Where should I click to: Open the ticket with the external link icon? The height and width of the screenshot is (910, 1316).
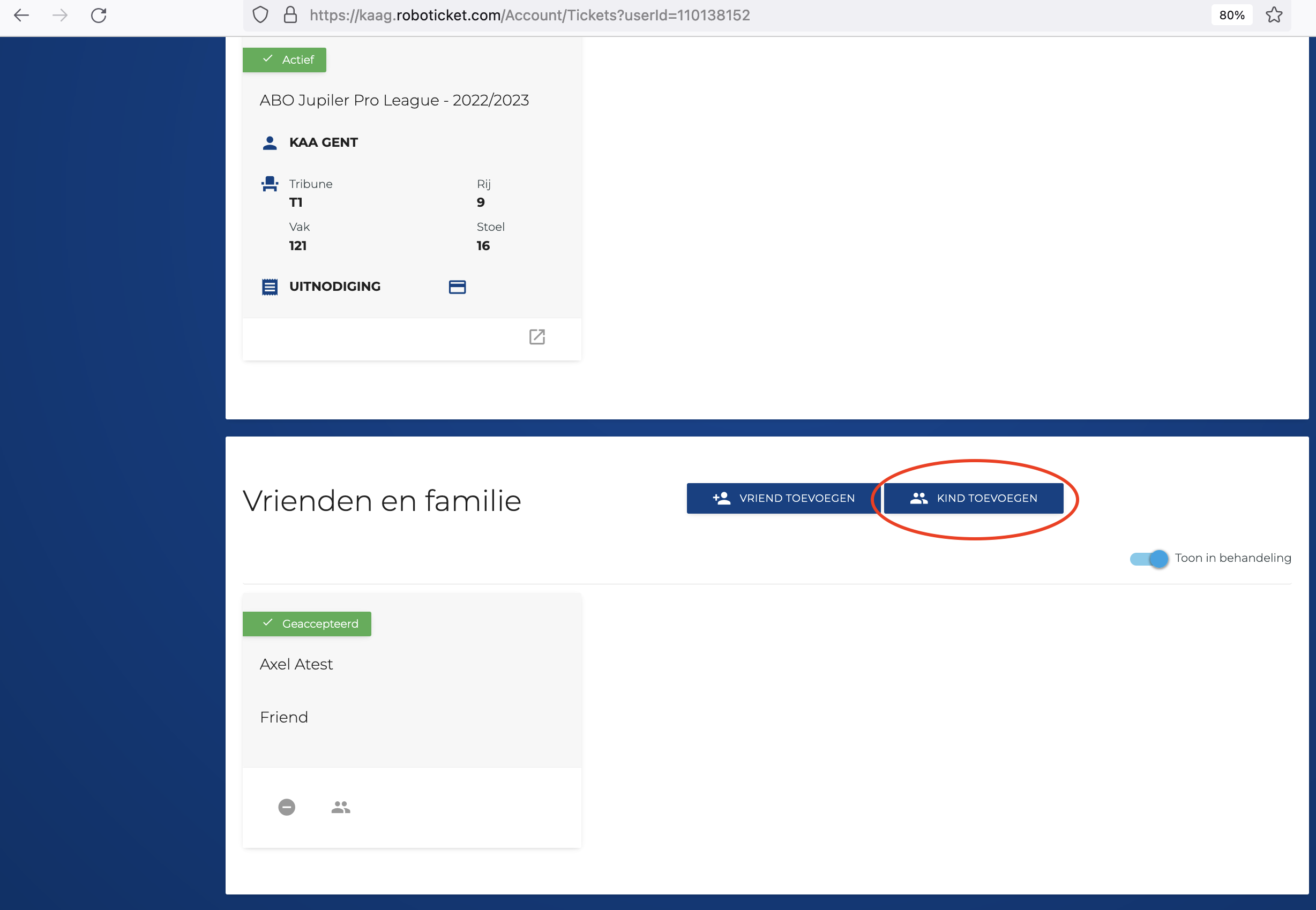click(537, 337)
